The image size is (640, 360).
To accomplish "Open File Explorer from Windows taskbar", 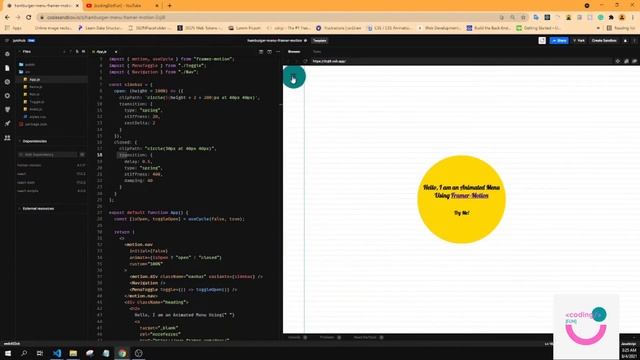I will coord(73,353).
